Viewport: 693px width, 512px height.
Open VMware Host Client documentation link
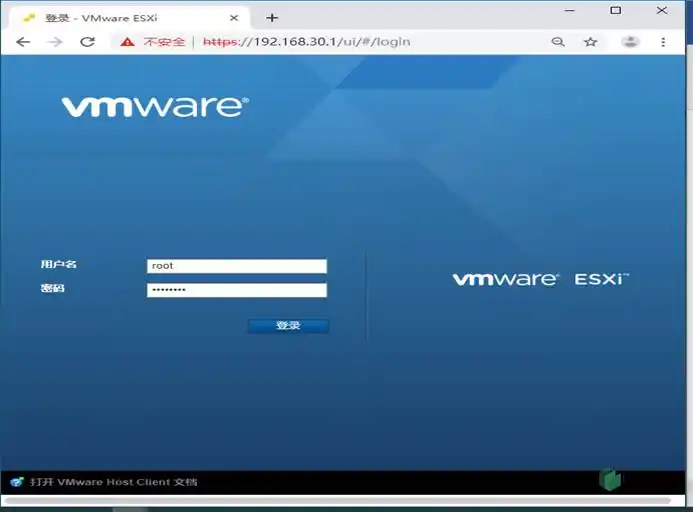[x=114, y=481]
